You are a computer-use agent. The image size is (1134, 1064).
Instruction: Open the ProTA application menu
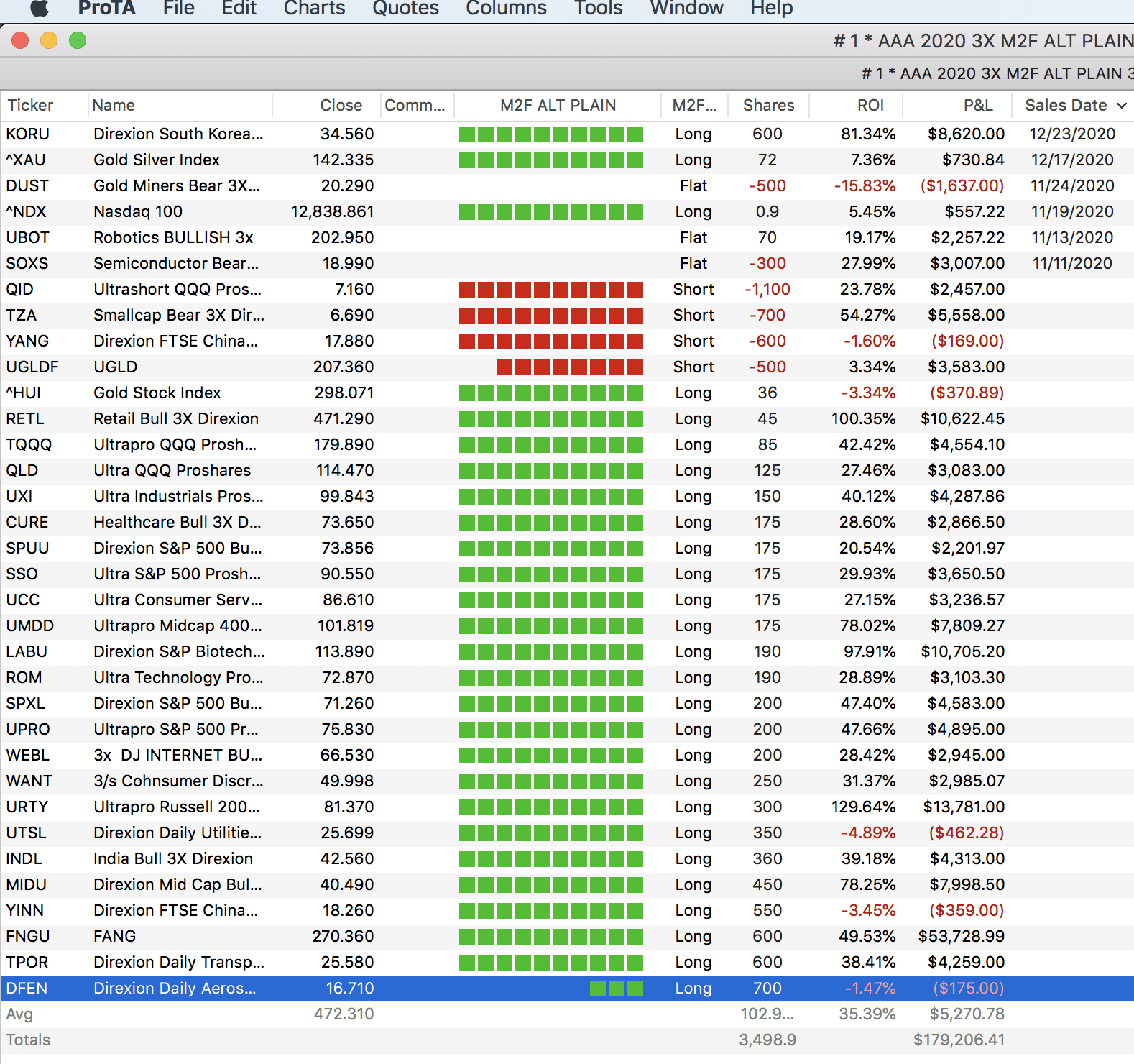[x=106, y=8]
